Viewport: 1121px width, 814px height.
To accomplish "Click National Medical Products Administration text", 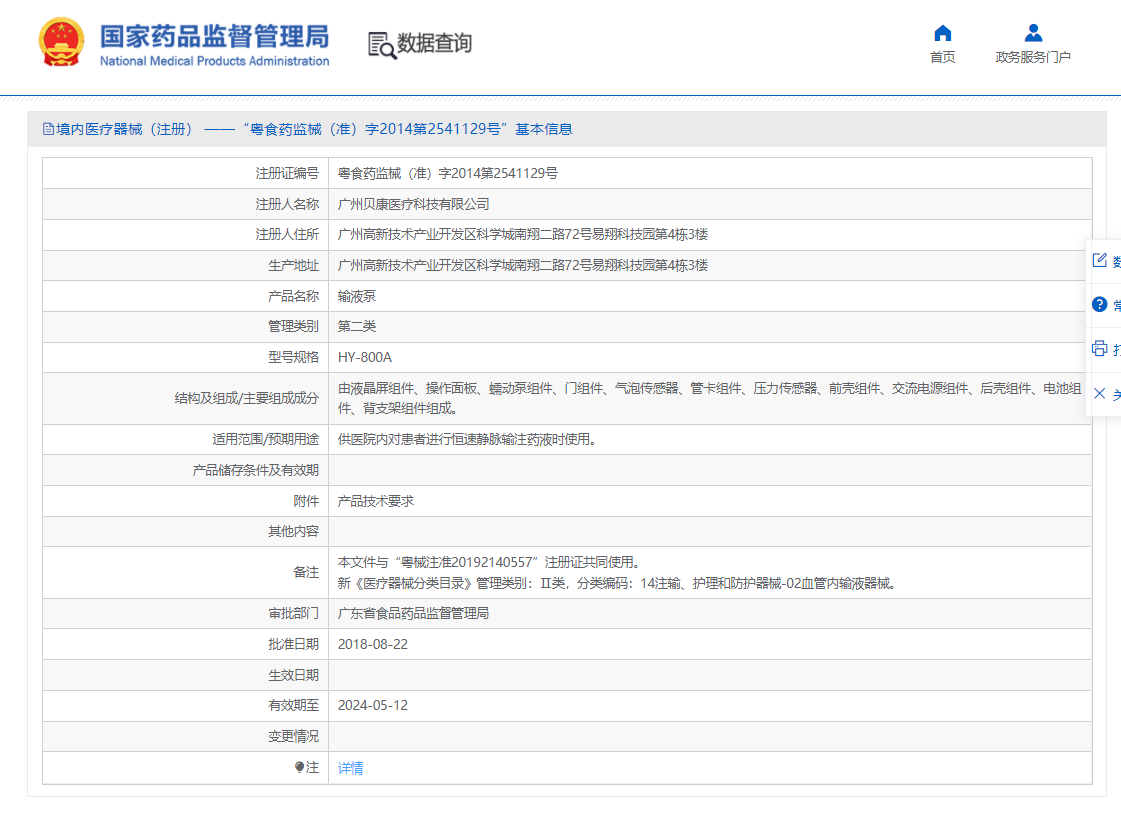I will 214,61.
